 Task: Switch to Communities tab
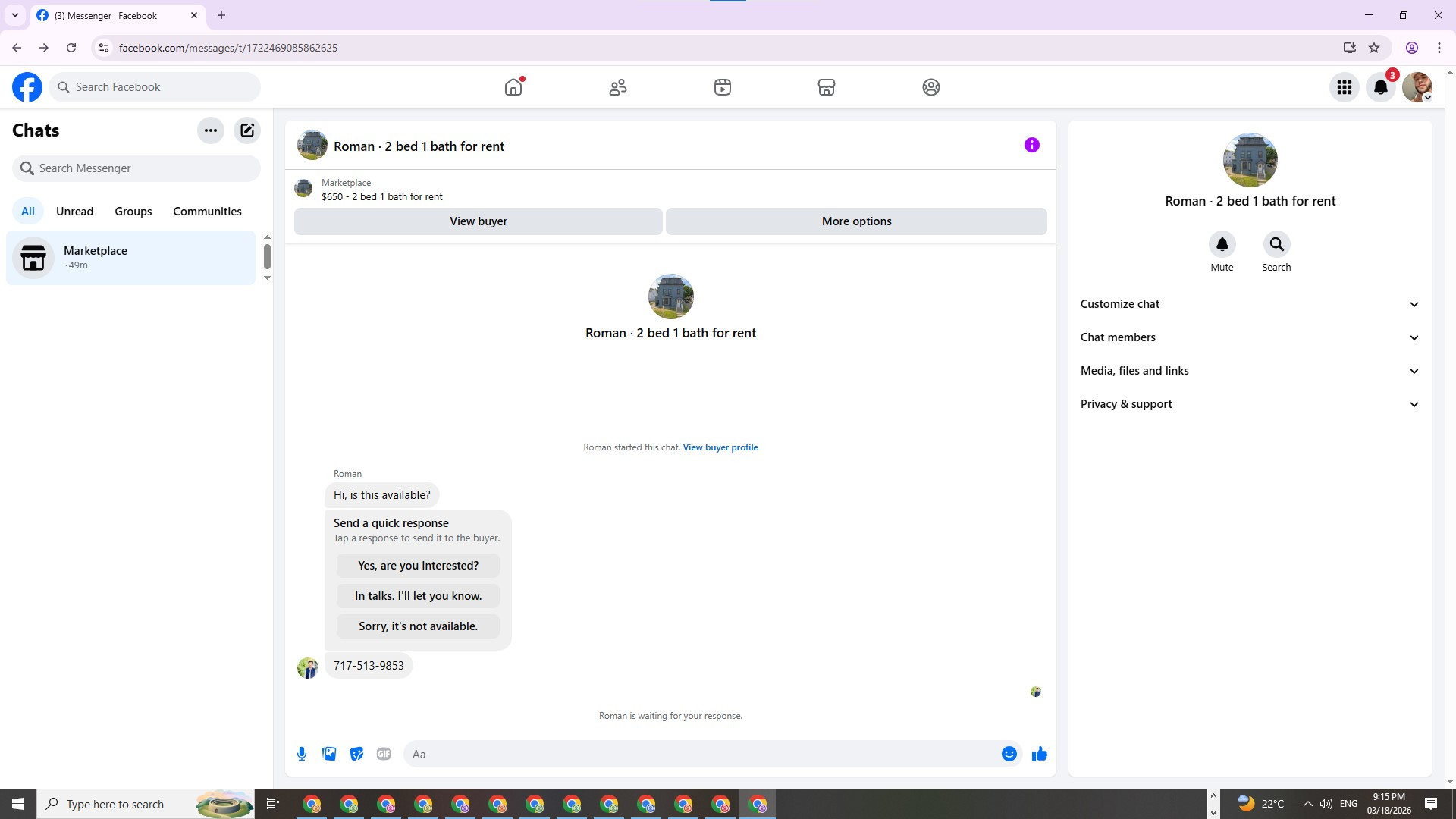[207, 212]
